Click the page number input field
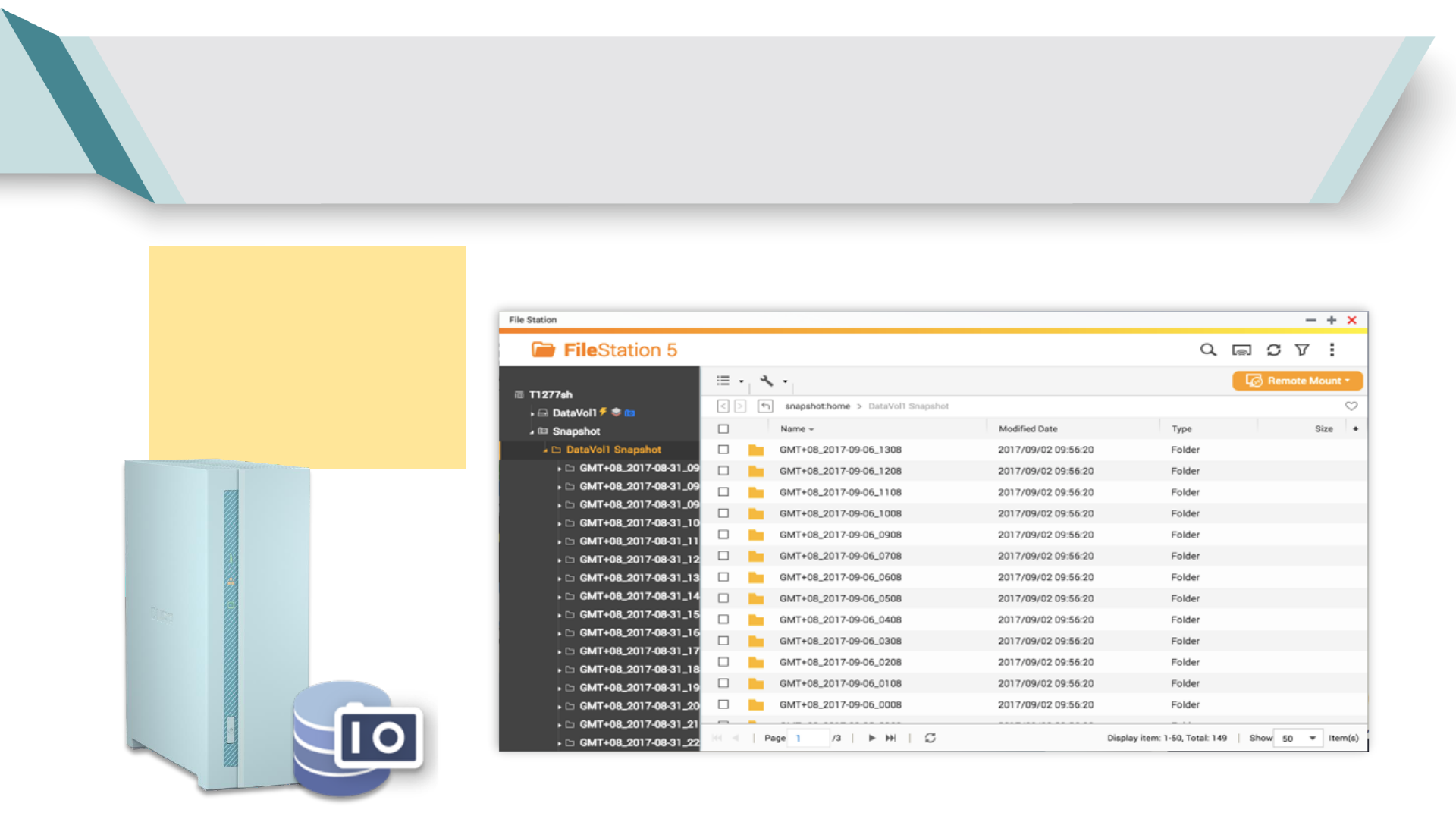Viewport: 1456px width, 819px height. [x=810, y=738]
